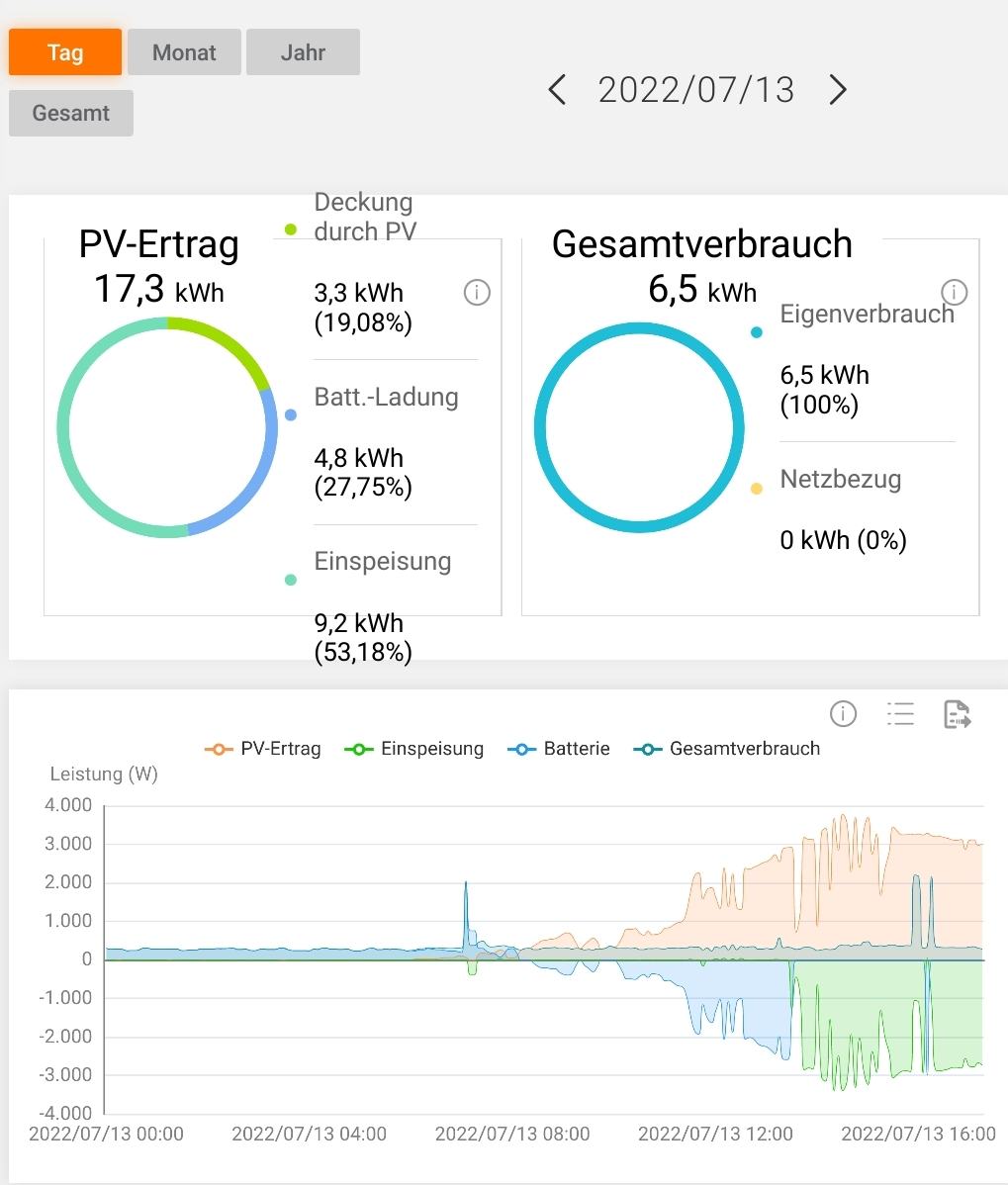This screenshot has height=1185, width=1008.
Task: Click the 'Deckung durch PV' label
Action: (x=365, y=217)
